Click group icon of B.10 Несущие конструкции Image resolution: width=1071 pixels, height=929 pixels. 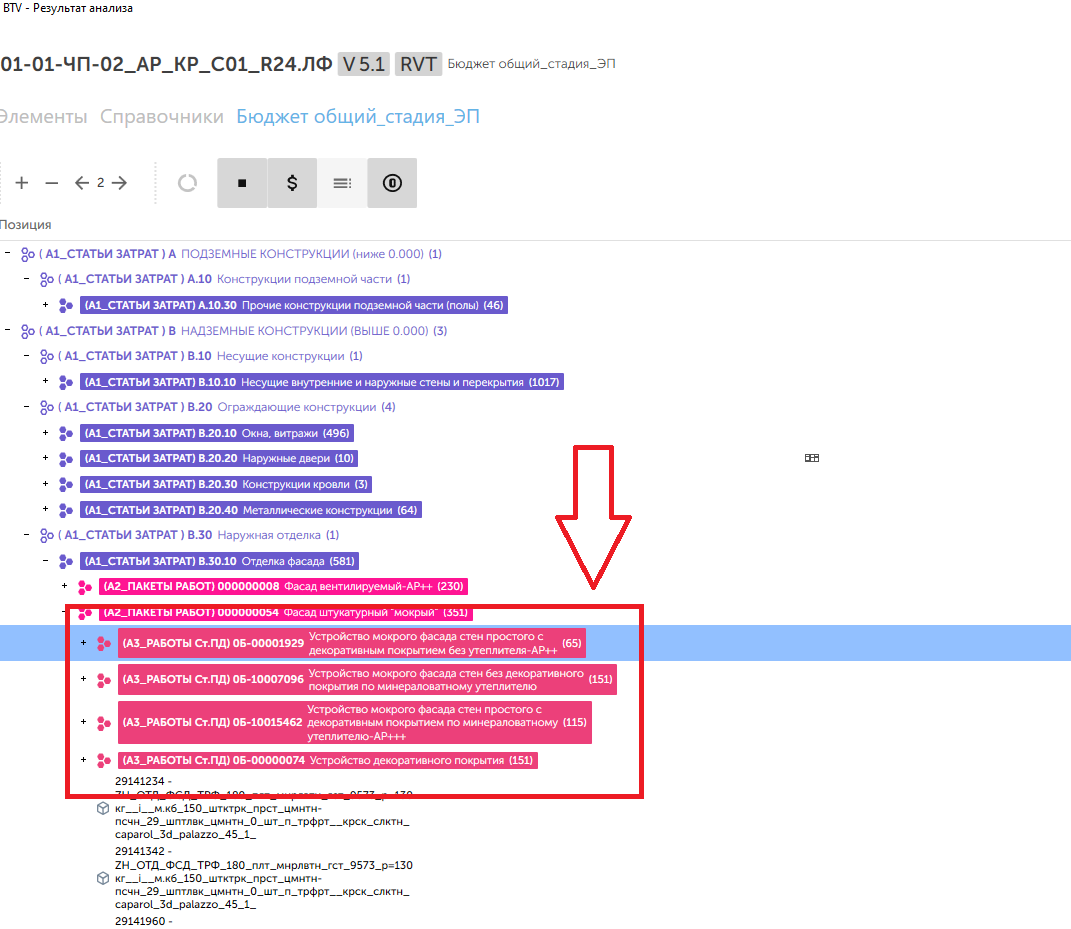(x=46, y=357)
